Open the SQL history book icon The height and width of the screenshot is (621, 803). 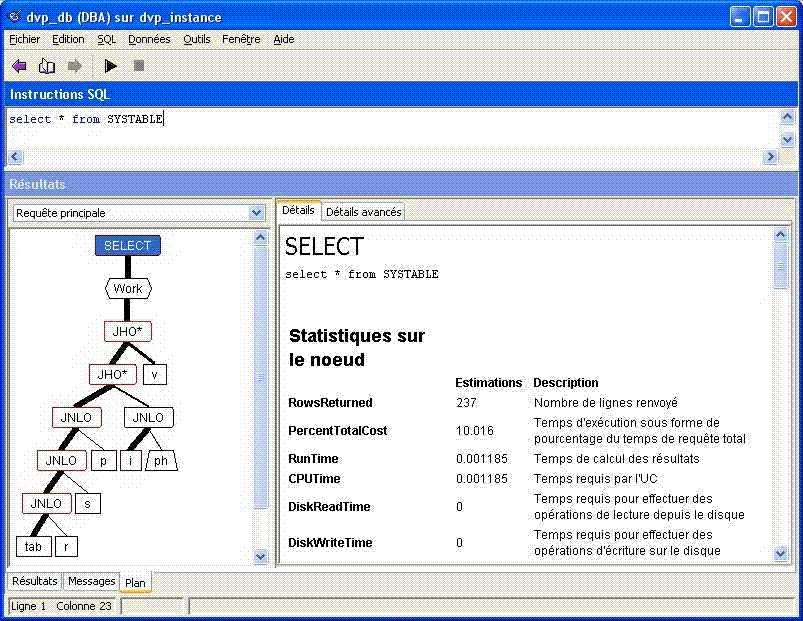pos(46,66)
